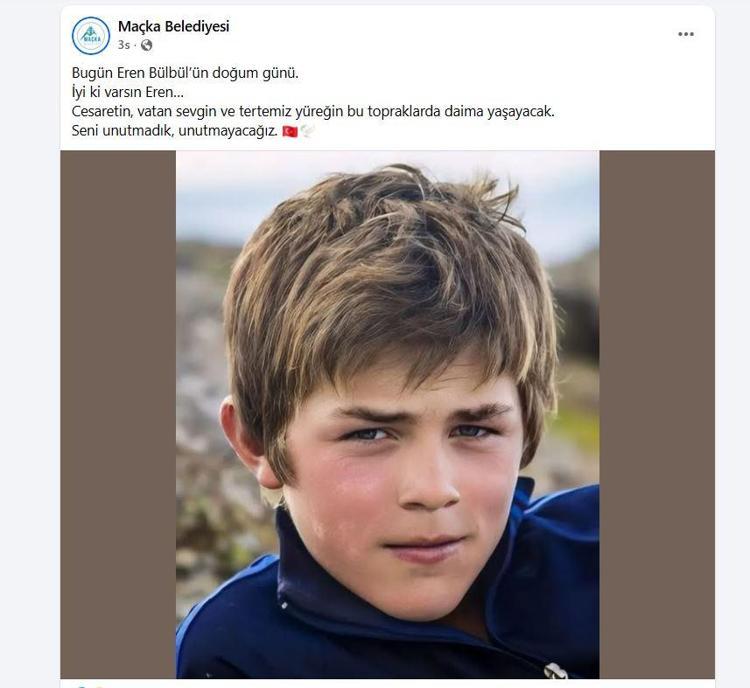Click the Turkish flag emoji
Viewport: 750px width, 688px height.
coord(290,131)
